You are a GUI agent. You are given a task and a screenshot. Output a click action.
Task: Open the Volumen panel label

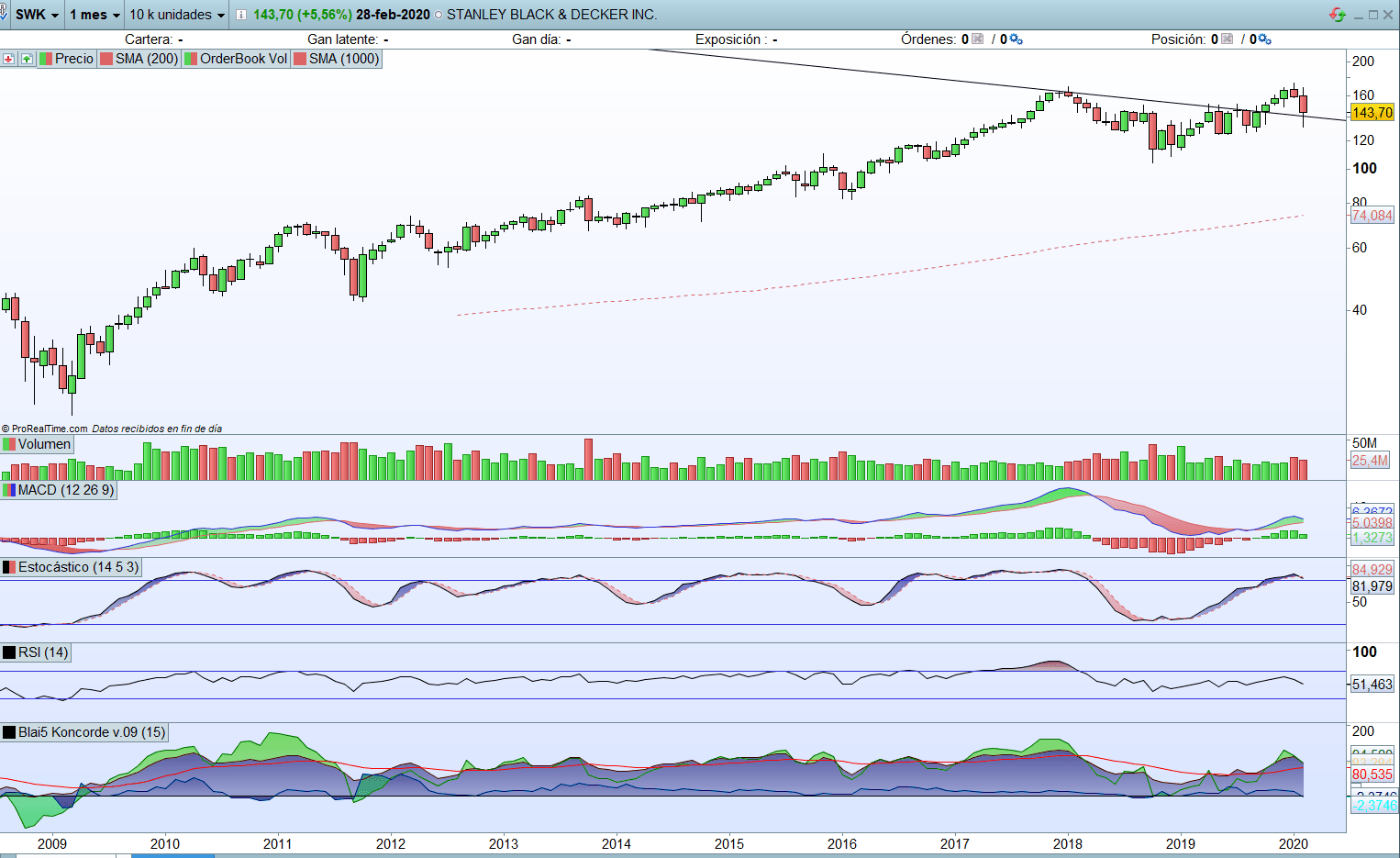pos(37,444)
